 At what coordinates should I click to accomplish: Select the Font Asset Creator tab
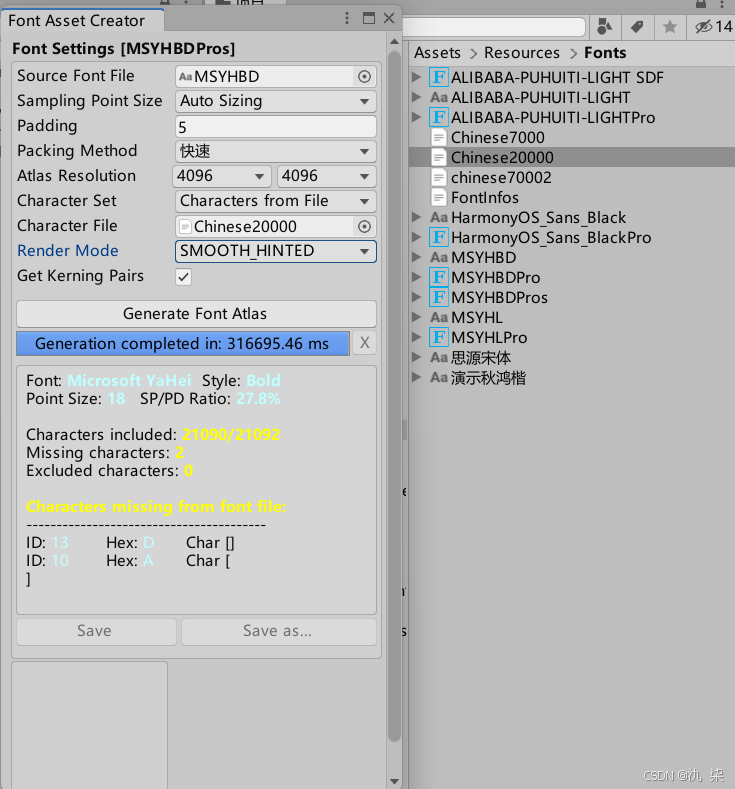click(x=77, y=21)
